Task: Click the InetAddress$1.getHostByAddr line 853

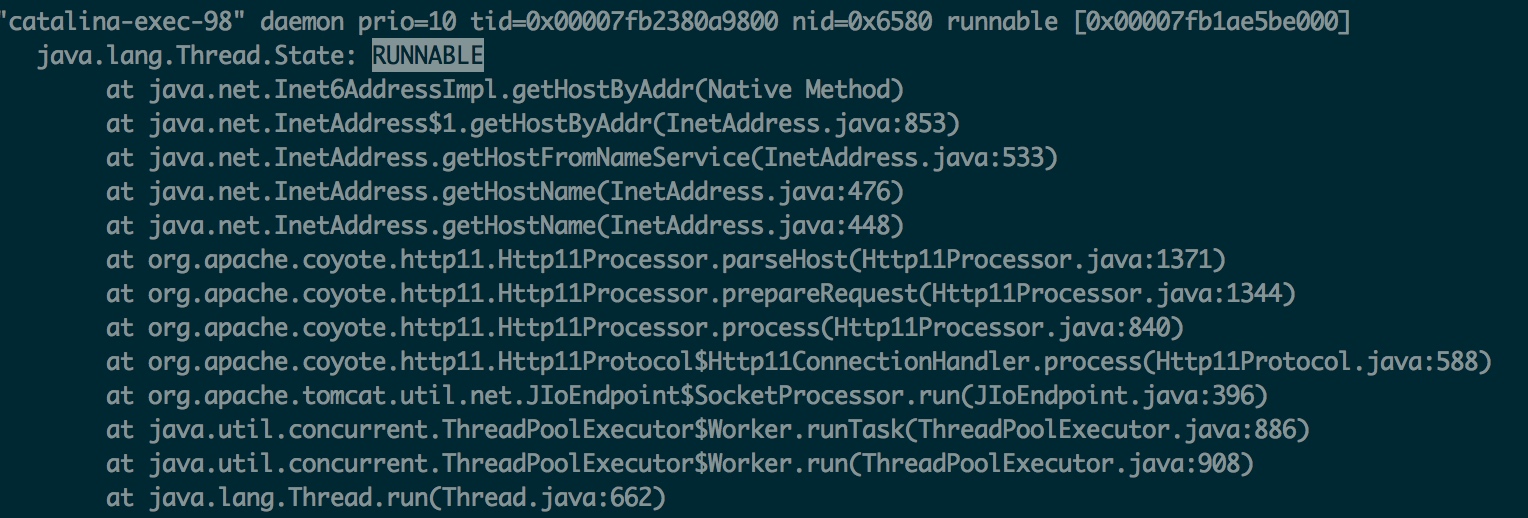Action: coord(533,125)
